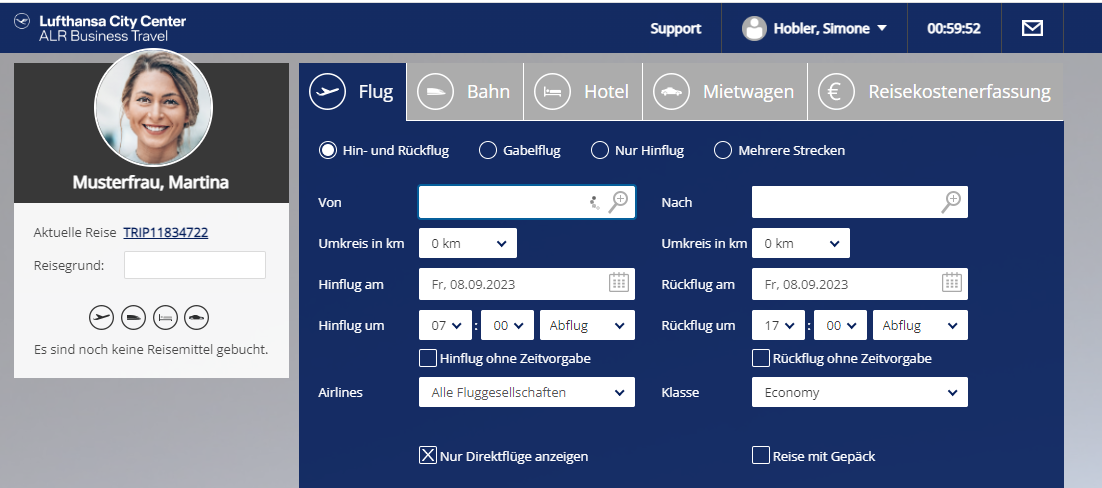Viewport: 1102px width, 488px height.
Task: Open Support in the header
Action: point(675,29)
